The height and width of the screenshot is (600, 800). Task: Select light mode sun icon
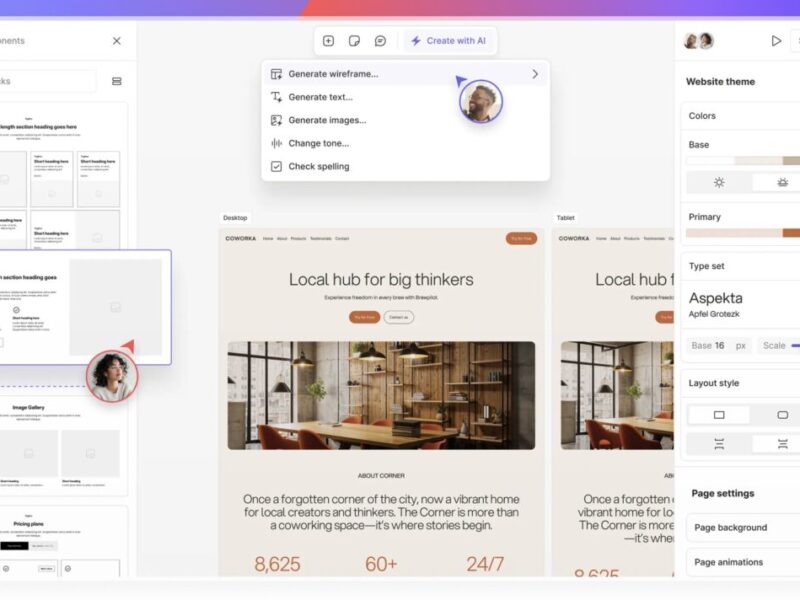pyautogui.click(x=719, y=183)
